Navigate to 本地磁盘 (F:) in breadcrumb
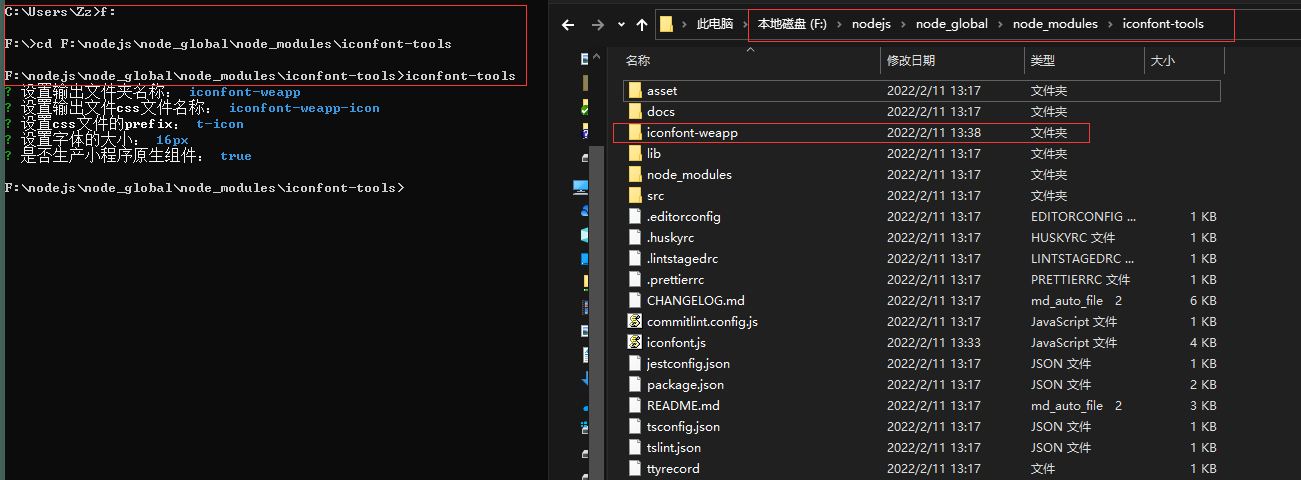1301x480 pixels. [790, 24]
